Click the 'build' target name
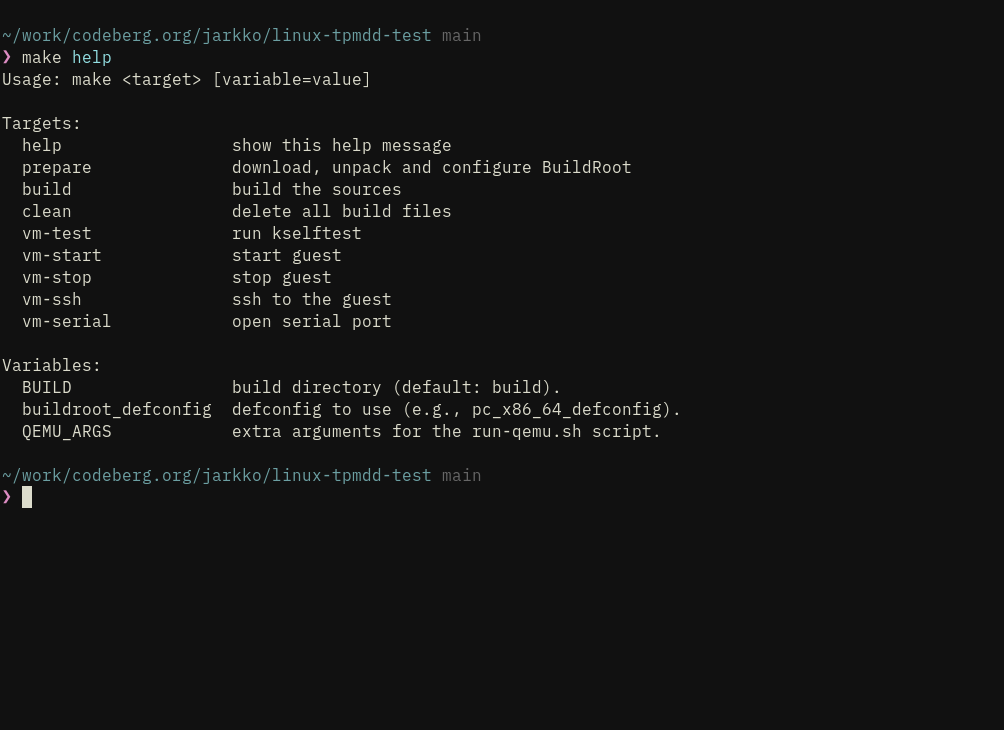This screenshot has height=730, width=1004. (46, 190)
